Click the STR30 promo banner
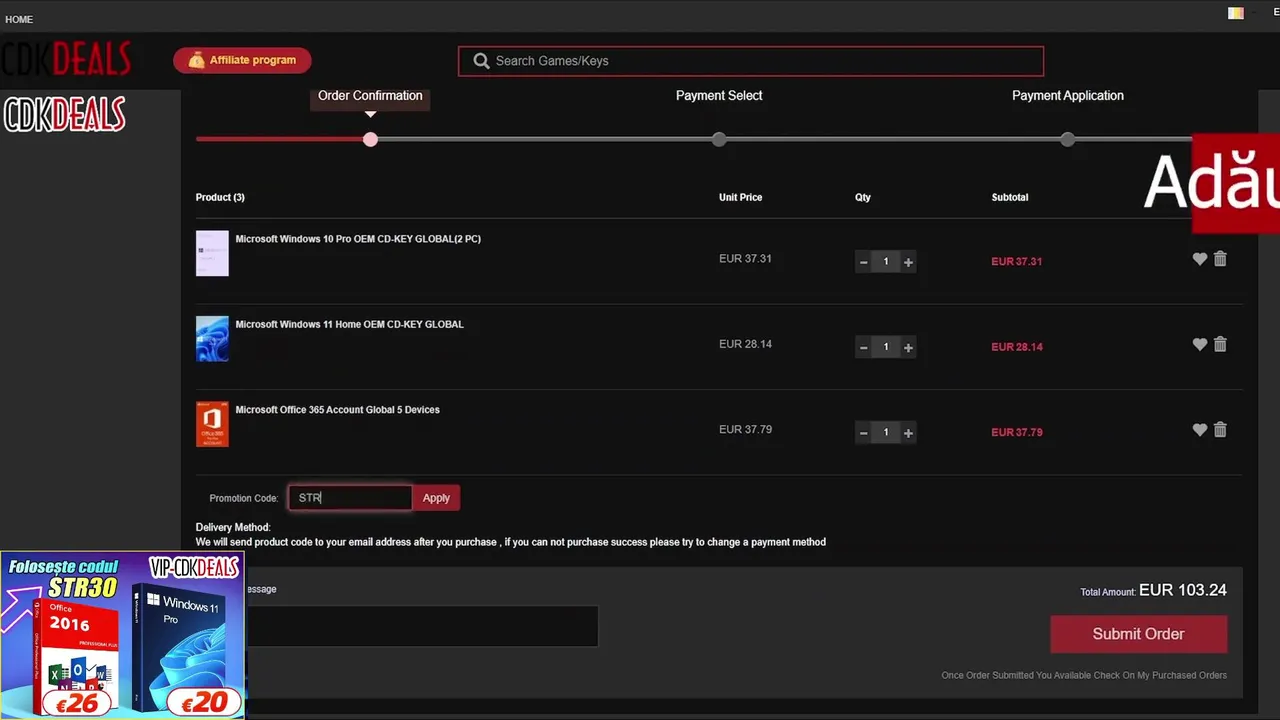 coord(122,635)
